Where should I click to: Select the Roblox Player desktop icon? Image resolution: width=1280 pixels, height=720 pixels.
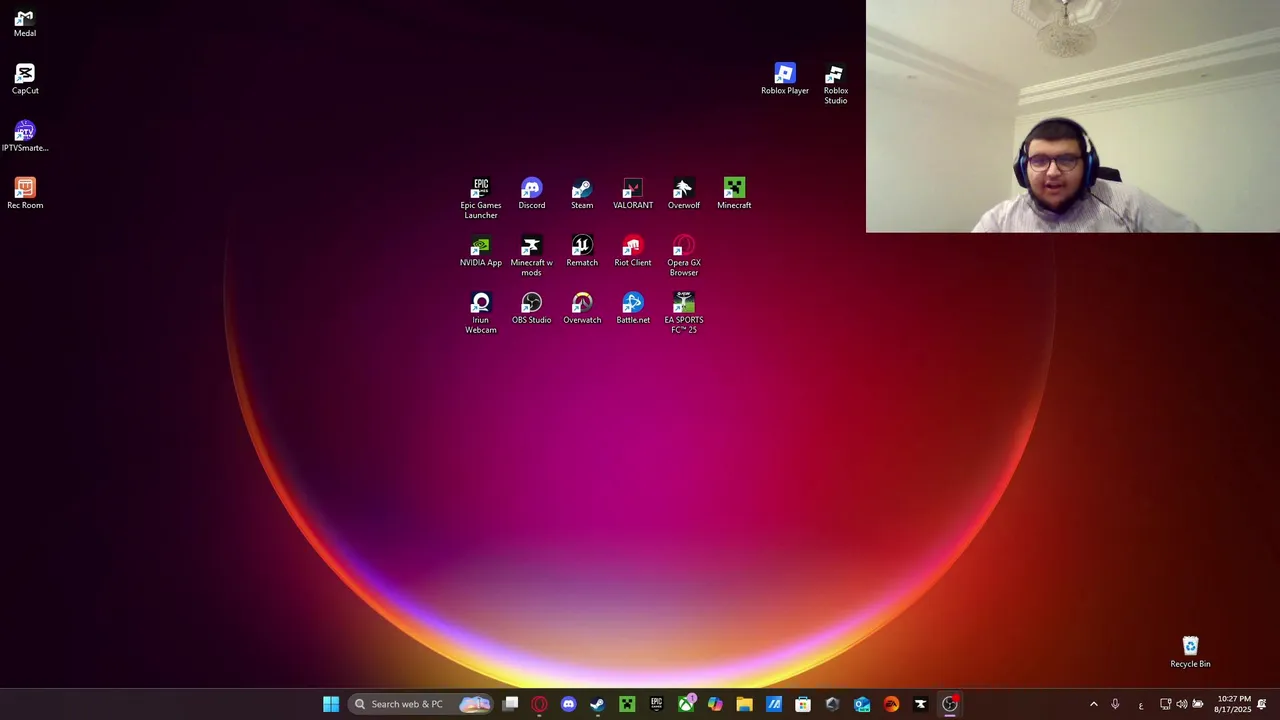click(785, 79)
